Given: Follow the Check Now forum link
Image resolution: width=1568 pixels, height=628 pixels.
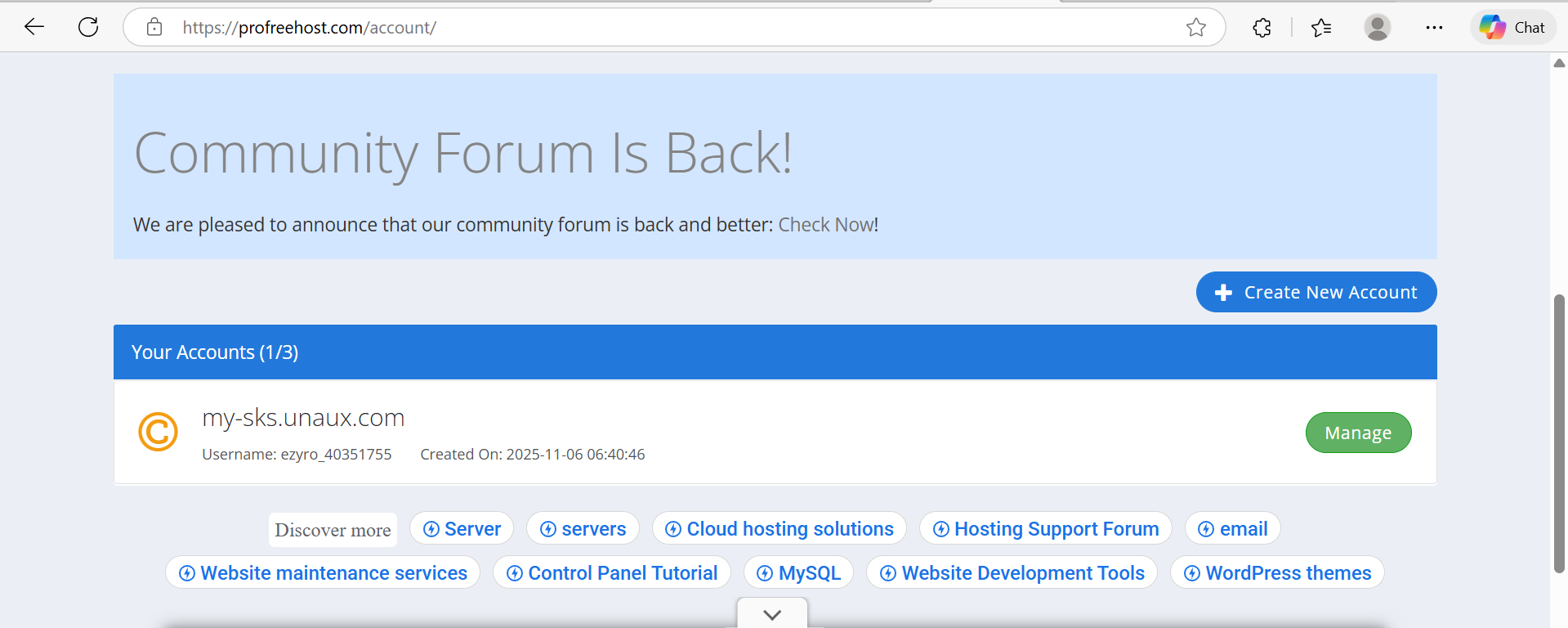Looking at the screenshot, I should 825,225.
